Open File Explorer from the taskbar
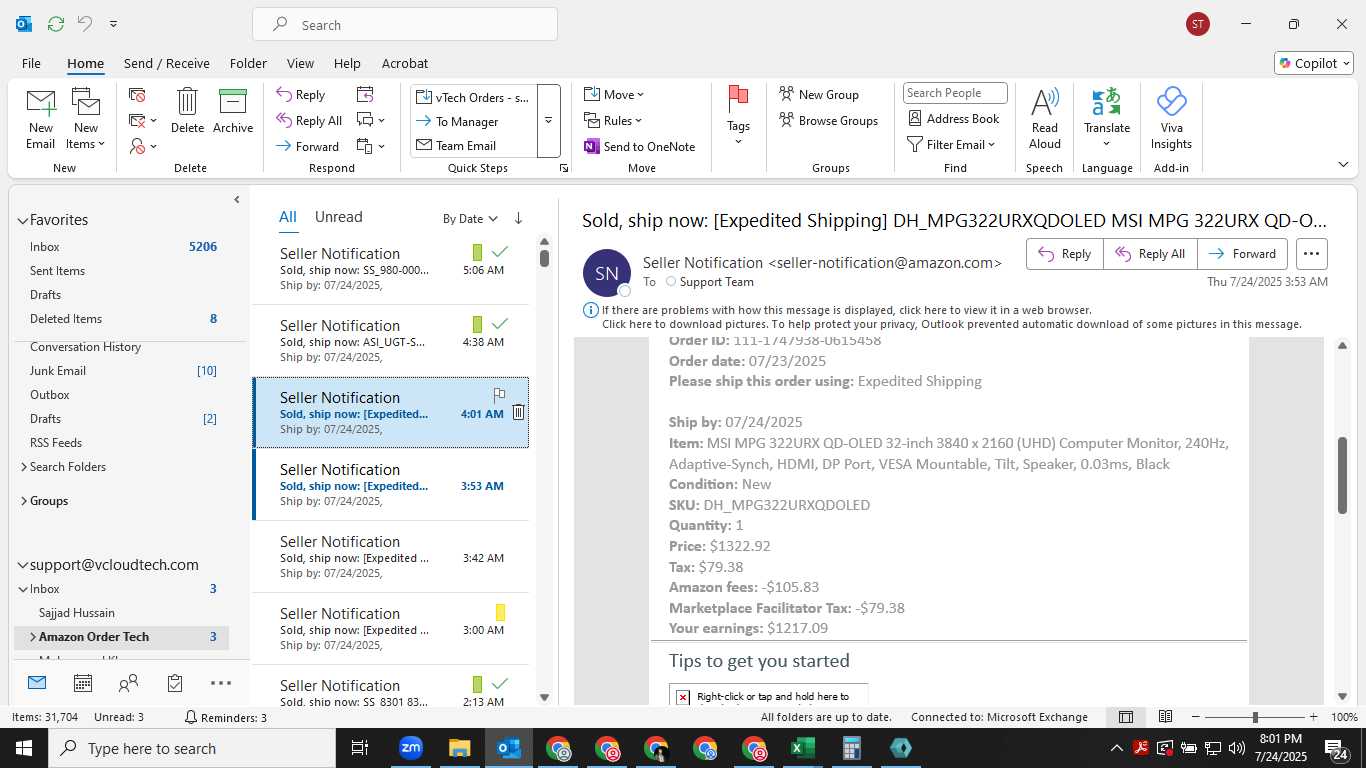The height and width of the screenshot is (768, 1366). (x=459, y=748)
